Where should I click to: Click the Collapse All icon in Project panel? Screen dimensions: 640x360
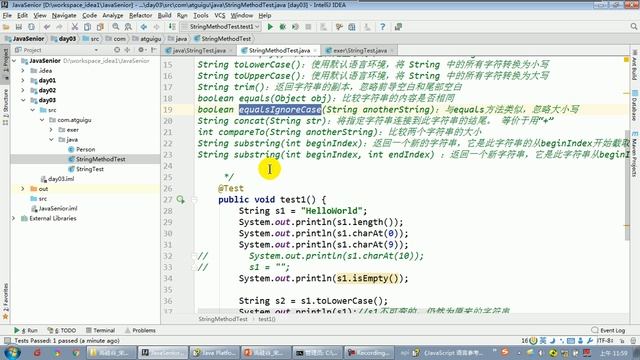pyautogui.click(x=127, y=50)
